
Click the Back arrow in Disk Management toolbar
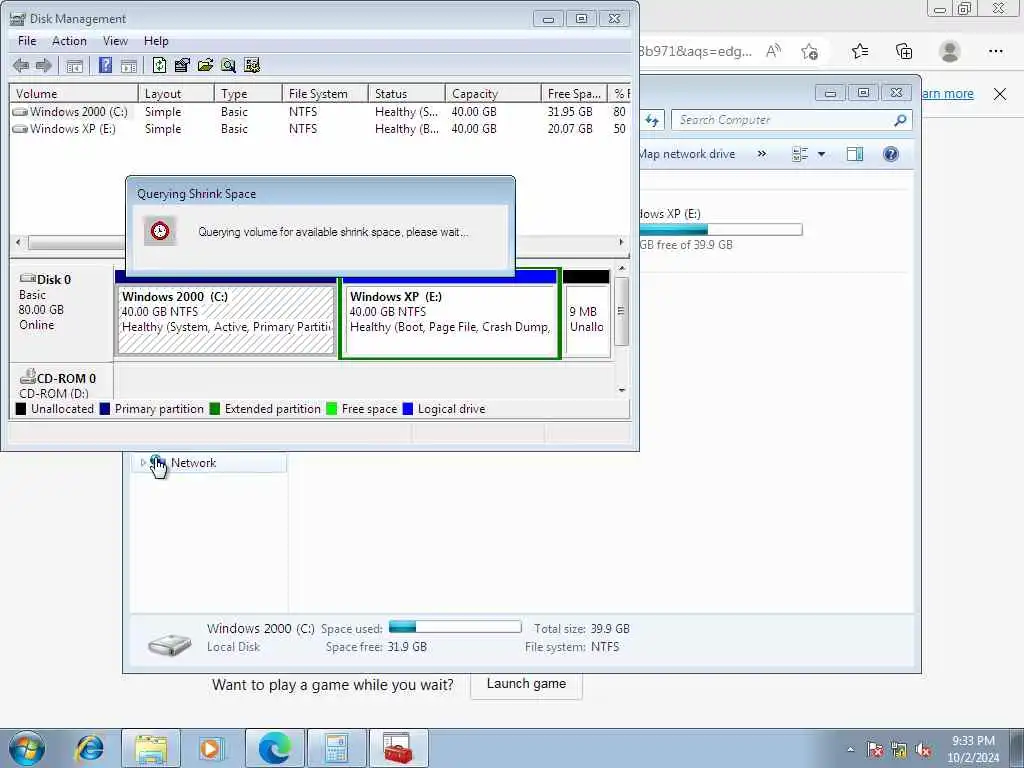pyautogui.click(x=21, y=65)
